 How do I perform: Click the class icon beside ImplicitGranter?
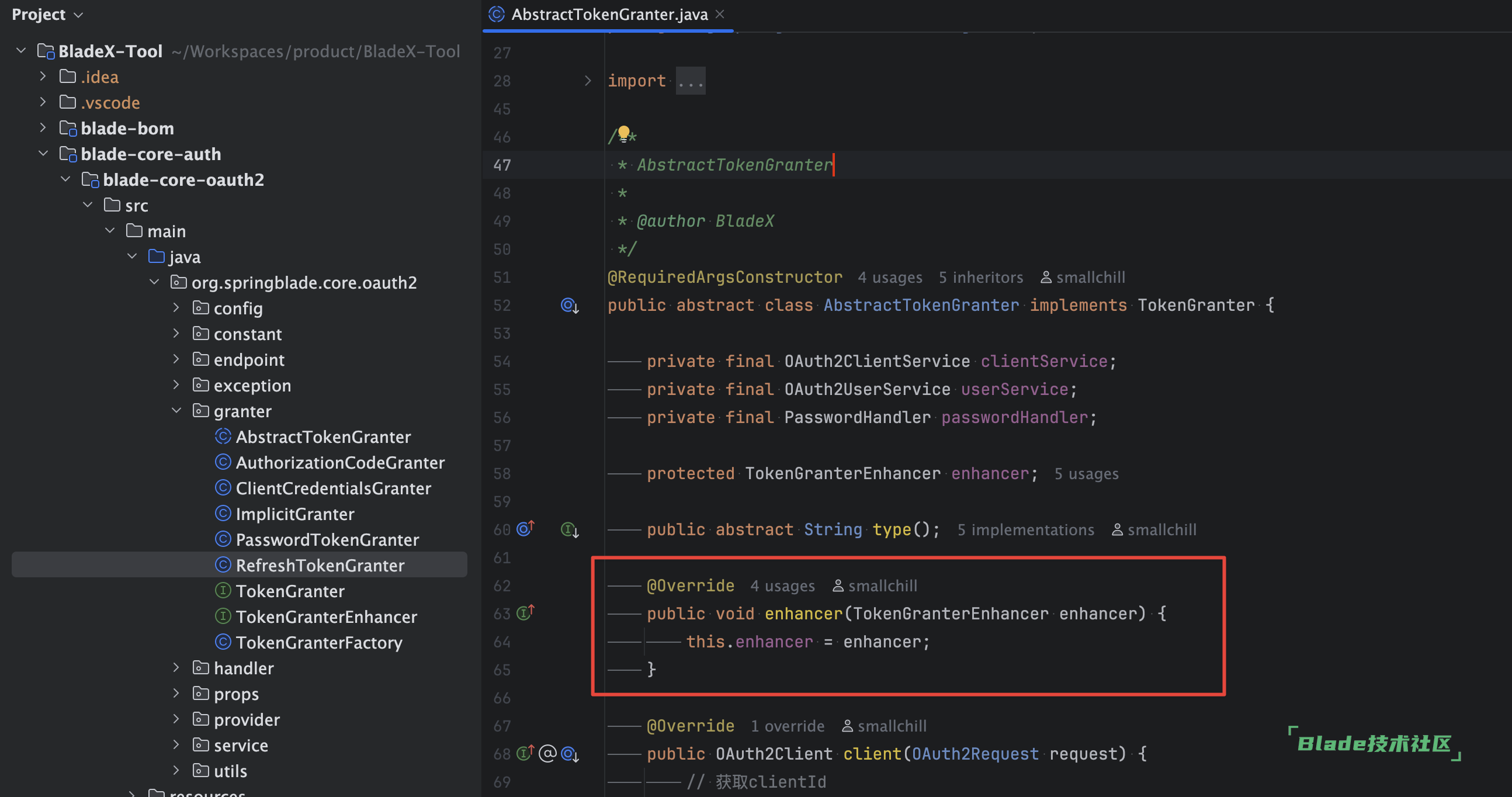(x=223, y=514)
